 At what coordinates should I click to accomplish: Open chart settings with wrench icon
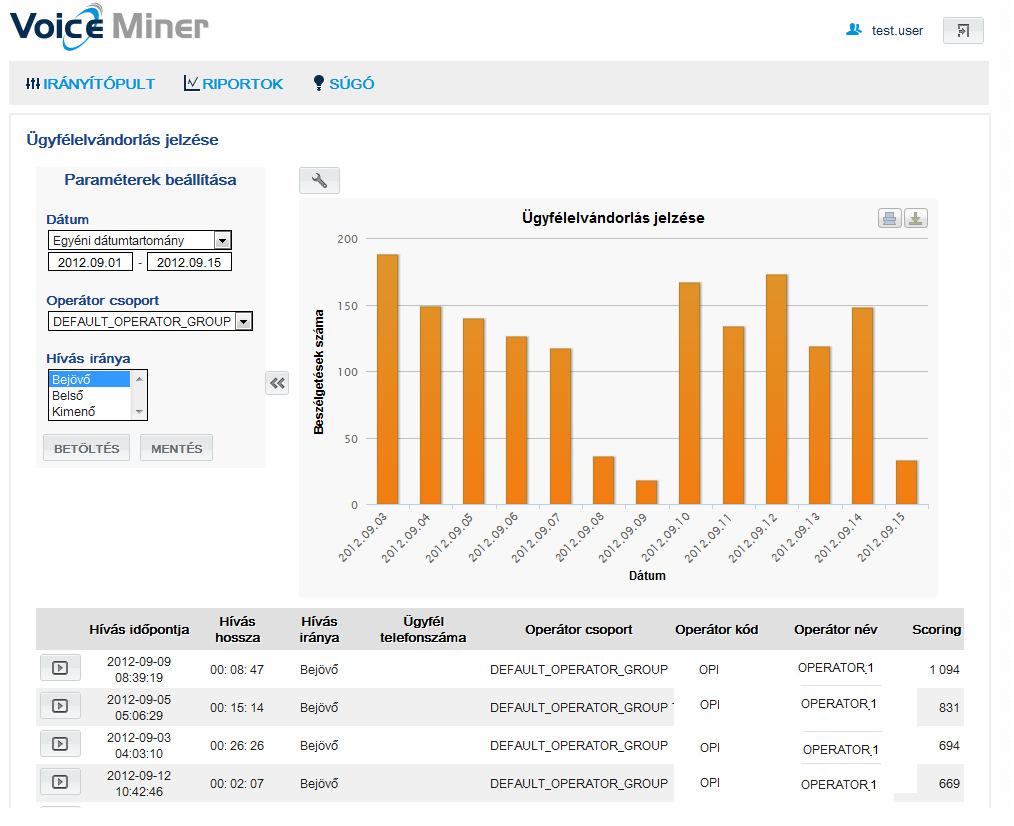click(x=319, y=180)
